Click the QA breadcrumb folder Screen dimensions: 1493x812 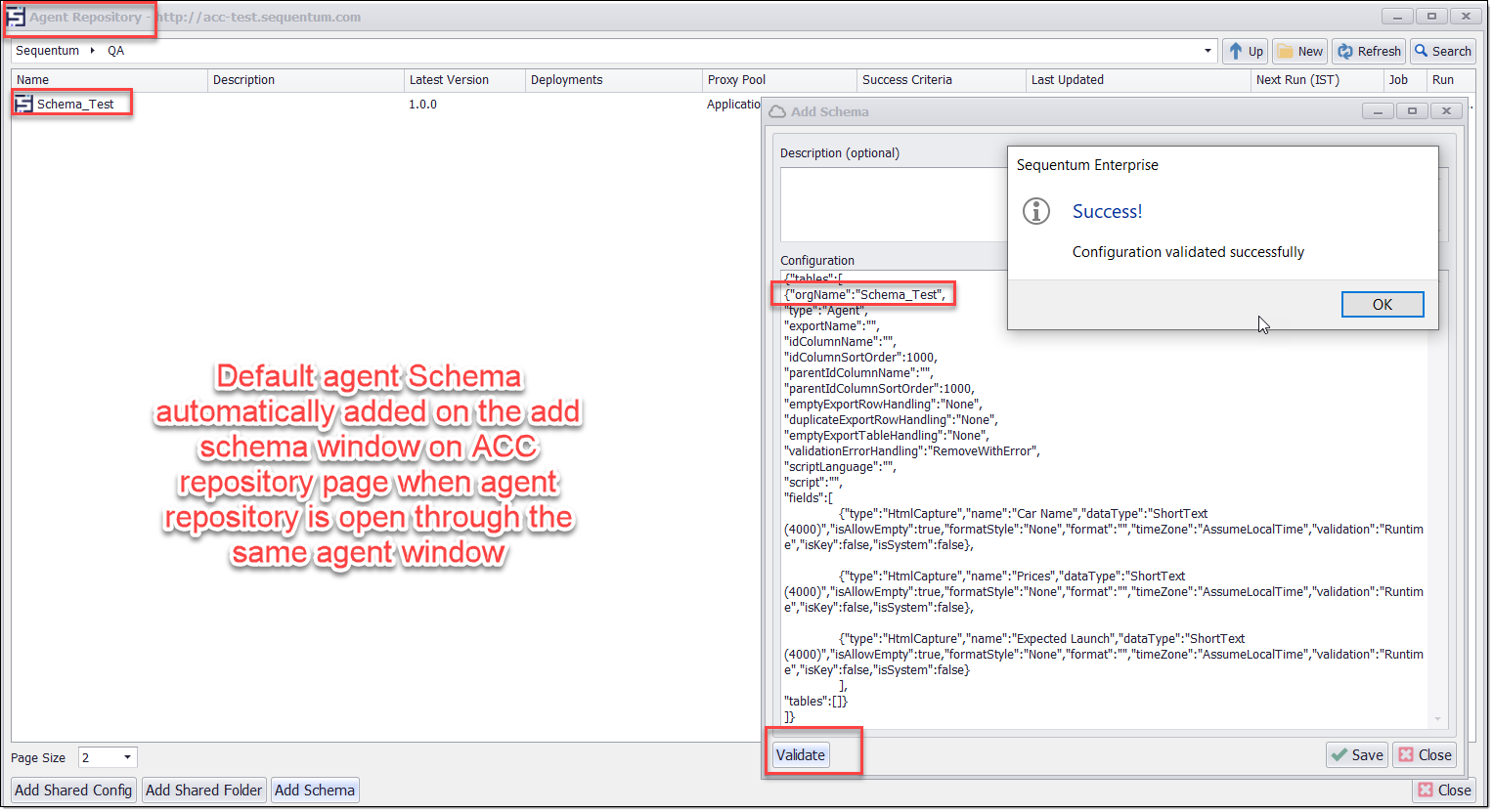[x=115, y=51]
